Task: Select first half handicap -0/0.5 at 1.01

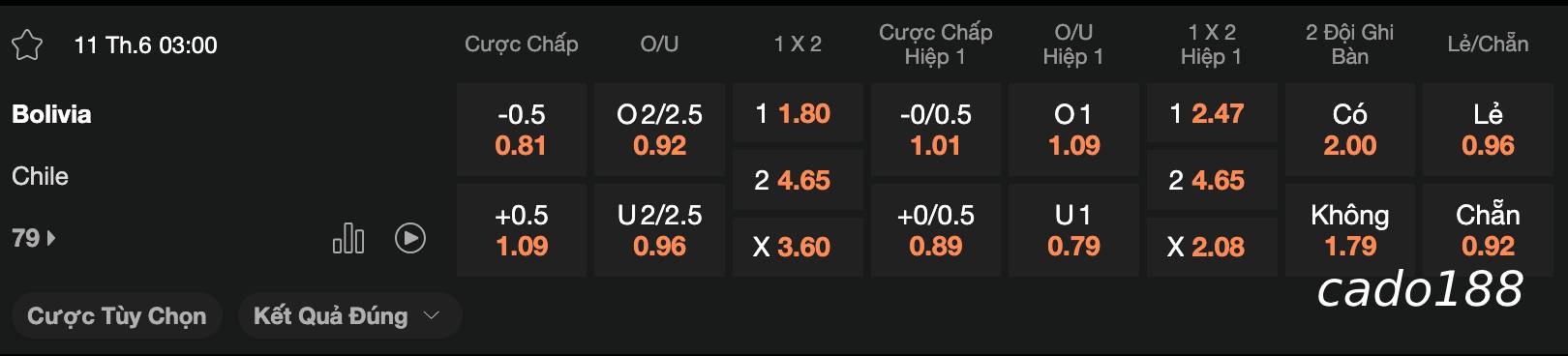Action: [x=936, y=130]
